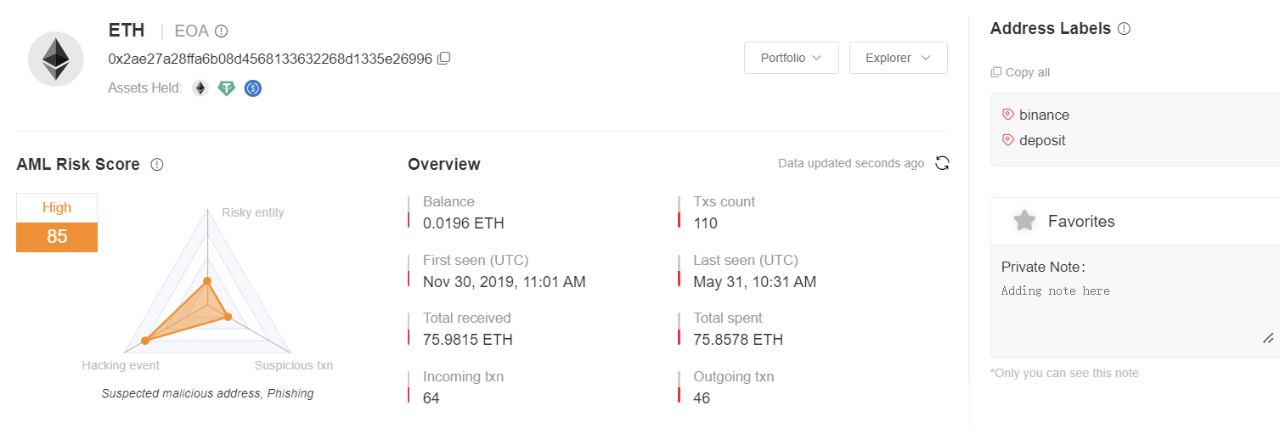Click the EOA info icon
1280x434 pixels.
click(221, 31)
